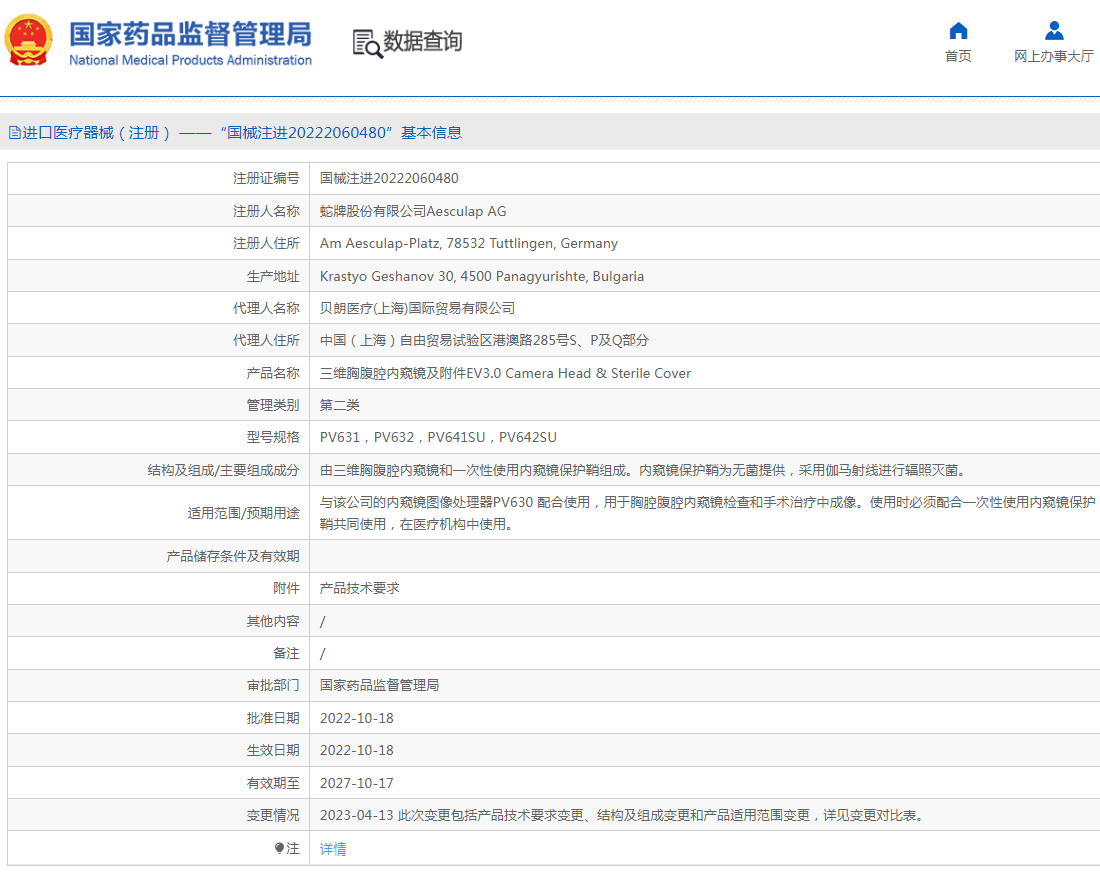Open the 详情 link

tap(333, 849)
